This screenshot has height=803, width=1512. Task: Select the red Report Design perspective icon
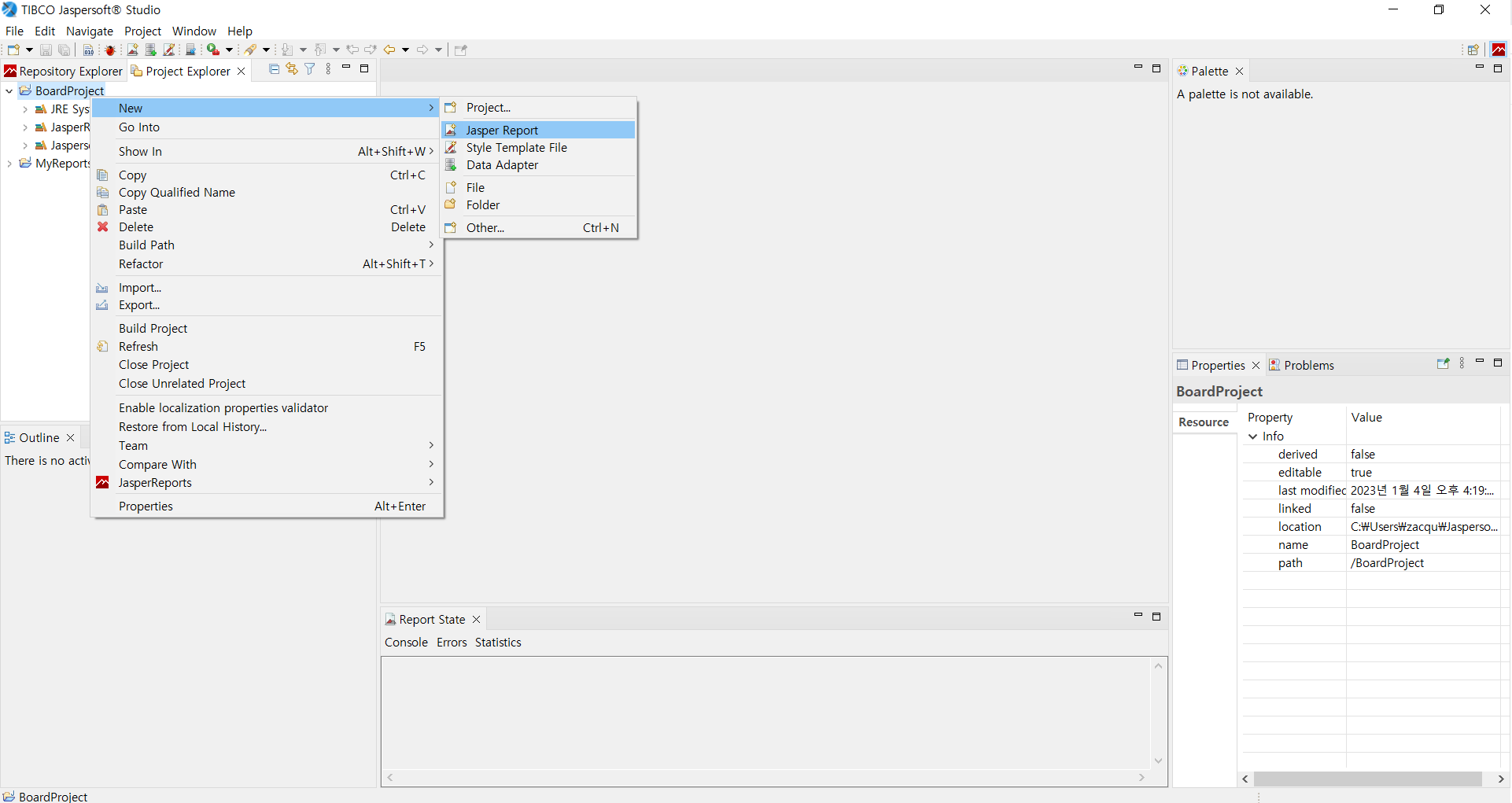point(1499,50)
